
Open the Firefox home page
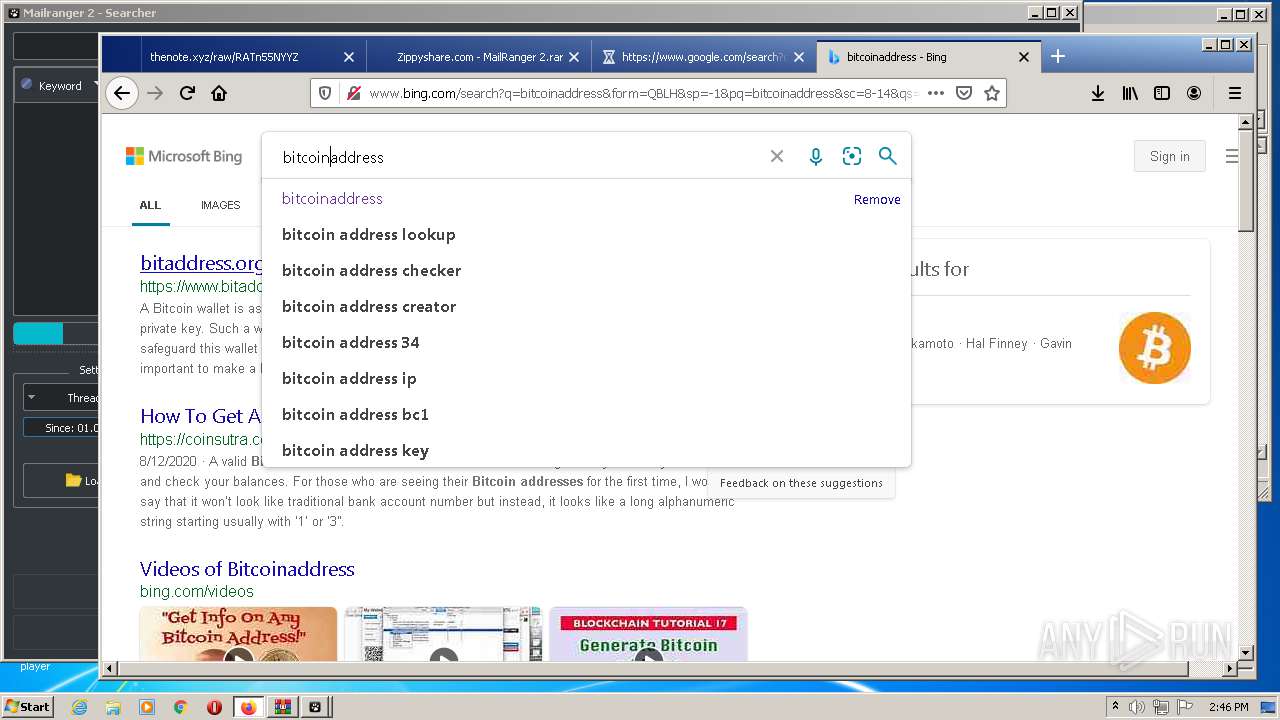[219, 93]
